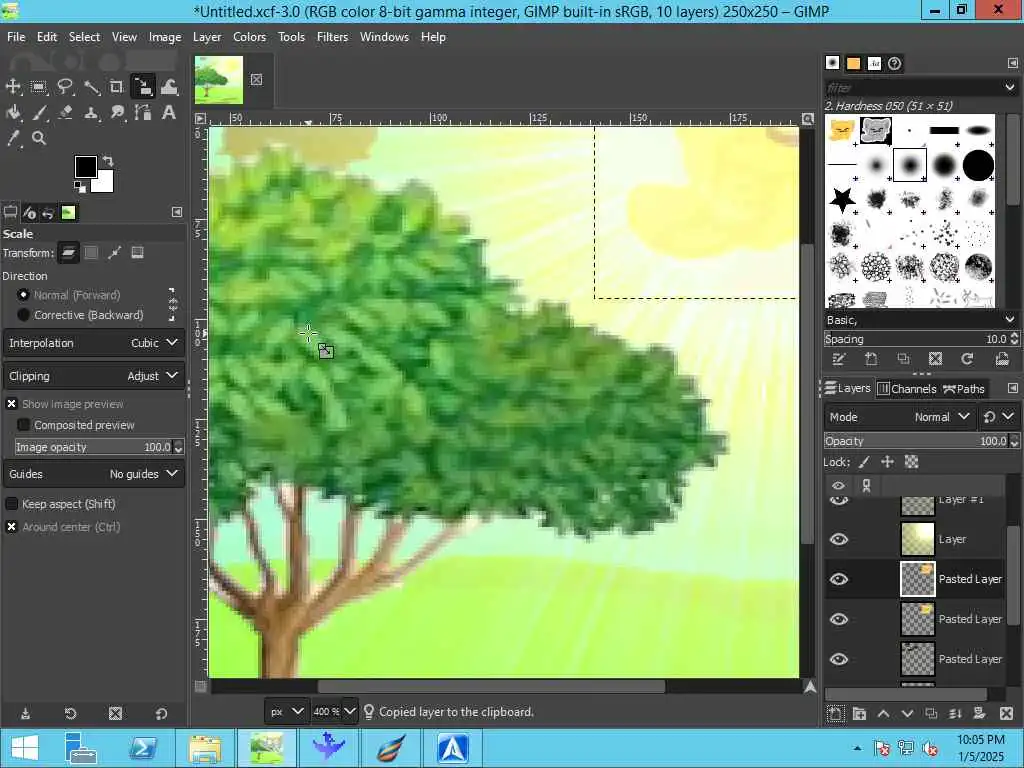Switch to the Paths tab
1024x768 pixels.
(x=964, y=389)
